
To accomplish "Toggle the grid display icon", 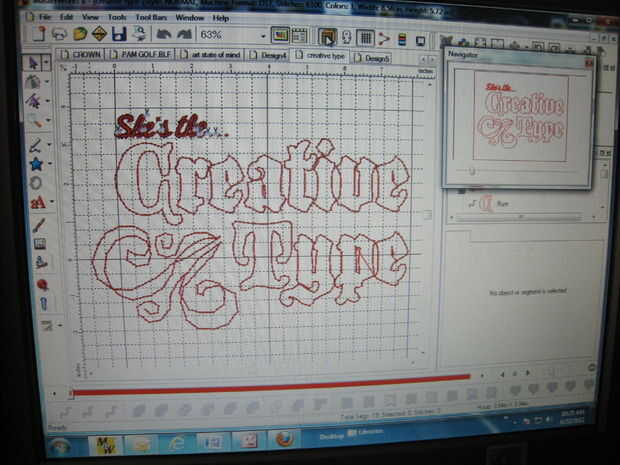I will point(365,38).
